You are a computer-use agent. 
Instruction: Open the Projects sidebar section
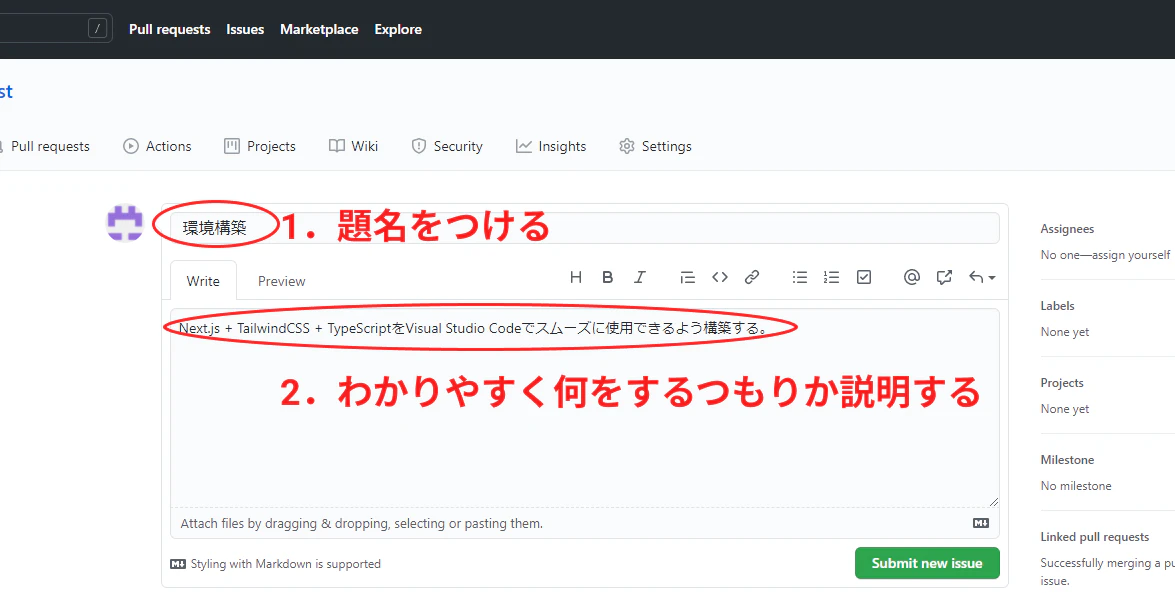tap(1062, 382)
